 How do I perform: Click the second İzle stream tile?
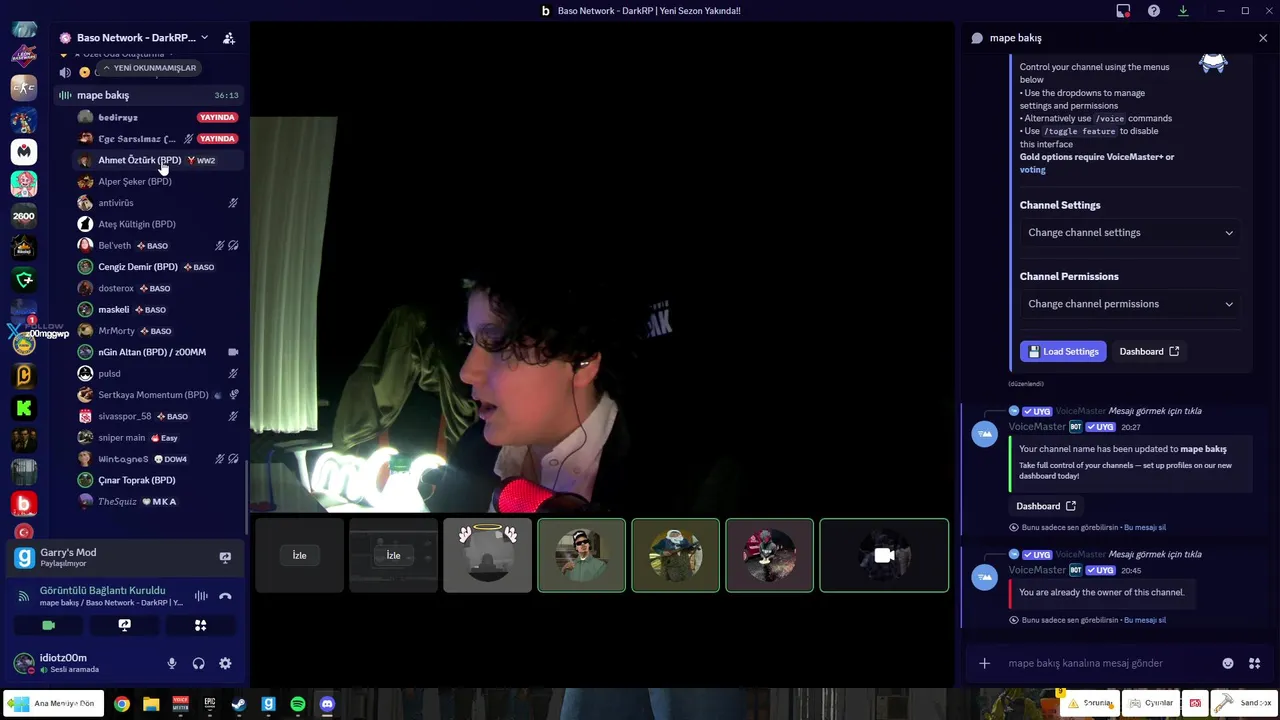point(393,555)
